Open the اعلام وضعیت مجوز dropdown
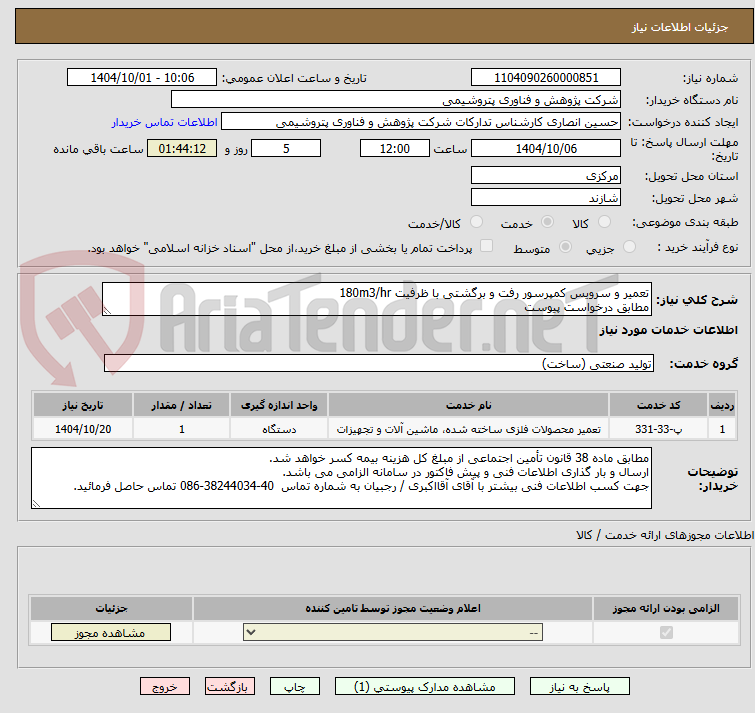 (393, 632)
